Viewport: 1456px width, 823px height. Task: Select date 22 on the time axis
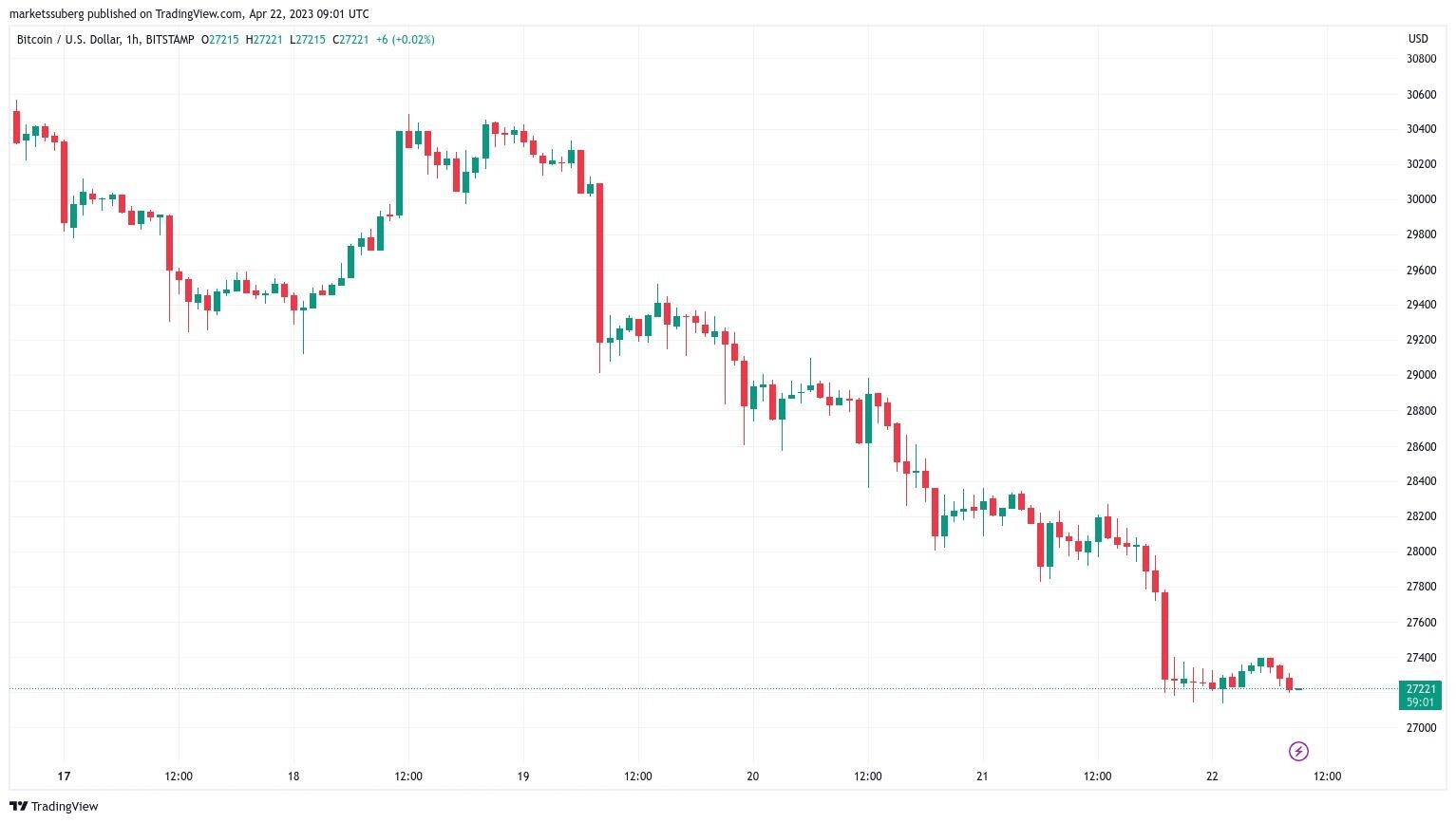tap(1212, 776)
